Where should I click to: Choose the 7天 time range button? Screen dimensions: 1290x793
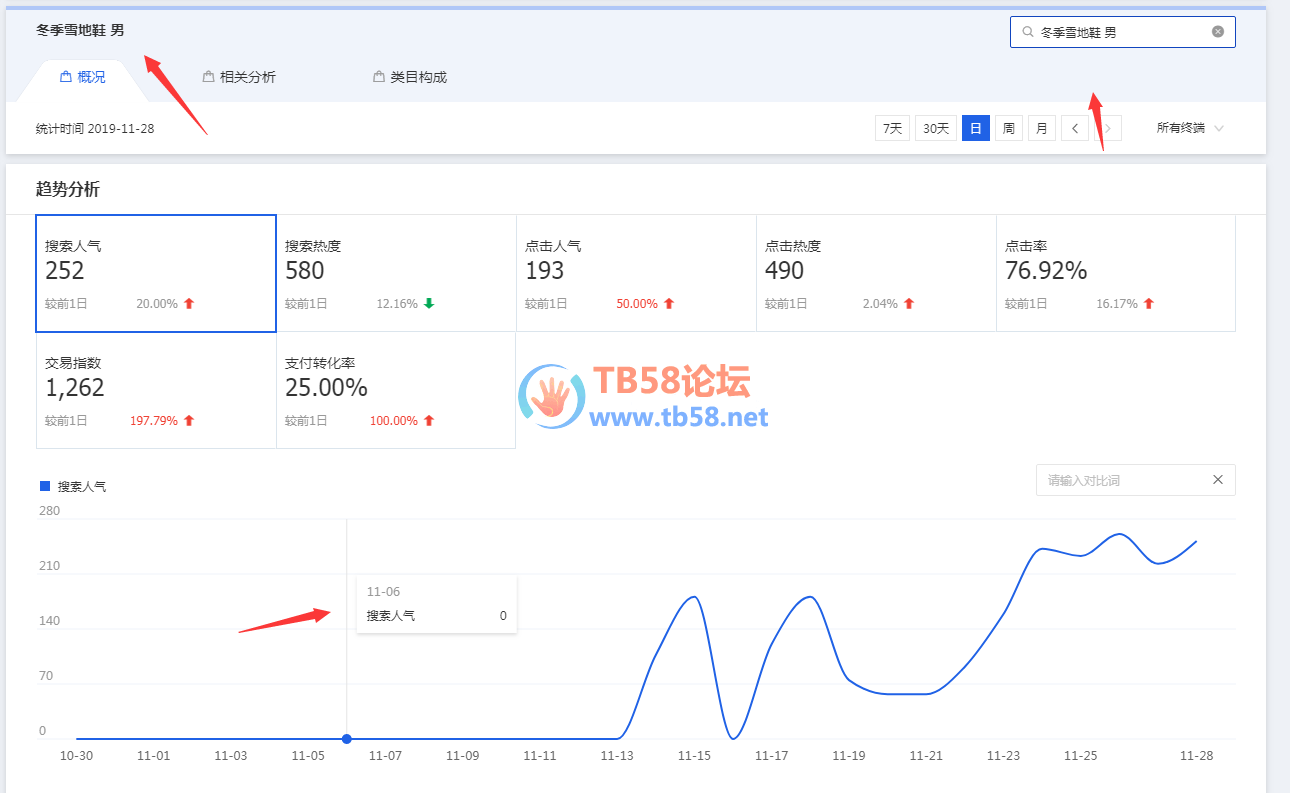pos(892,128)
